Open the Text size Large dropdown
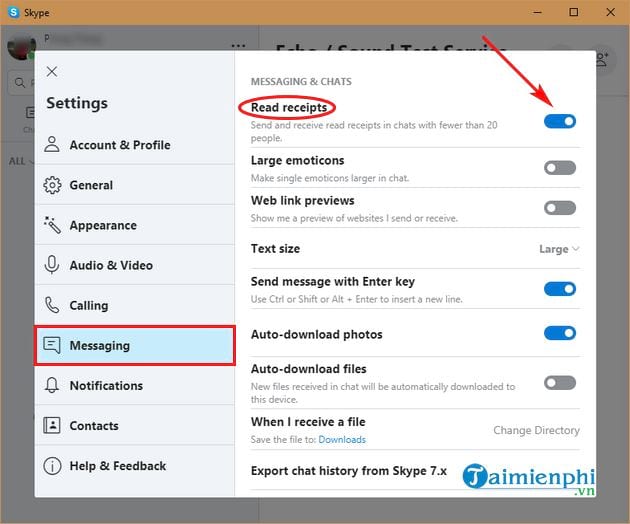This screenshot has width=630, height=524. click(559, 249)
